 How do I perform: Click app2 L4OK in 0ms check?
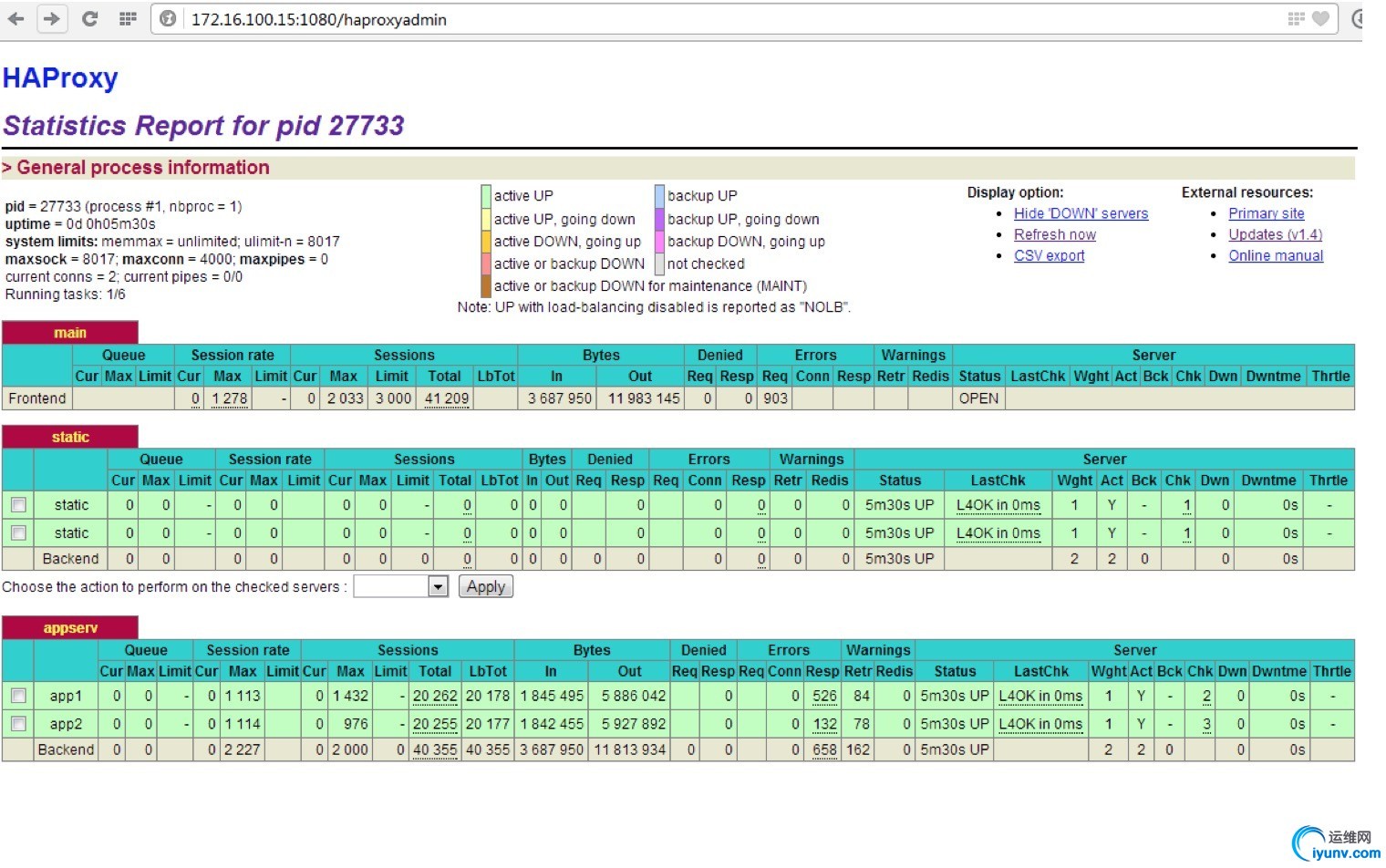[1040, 724]
